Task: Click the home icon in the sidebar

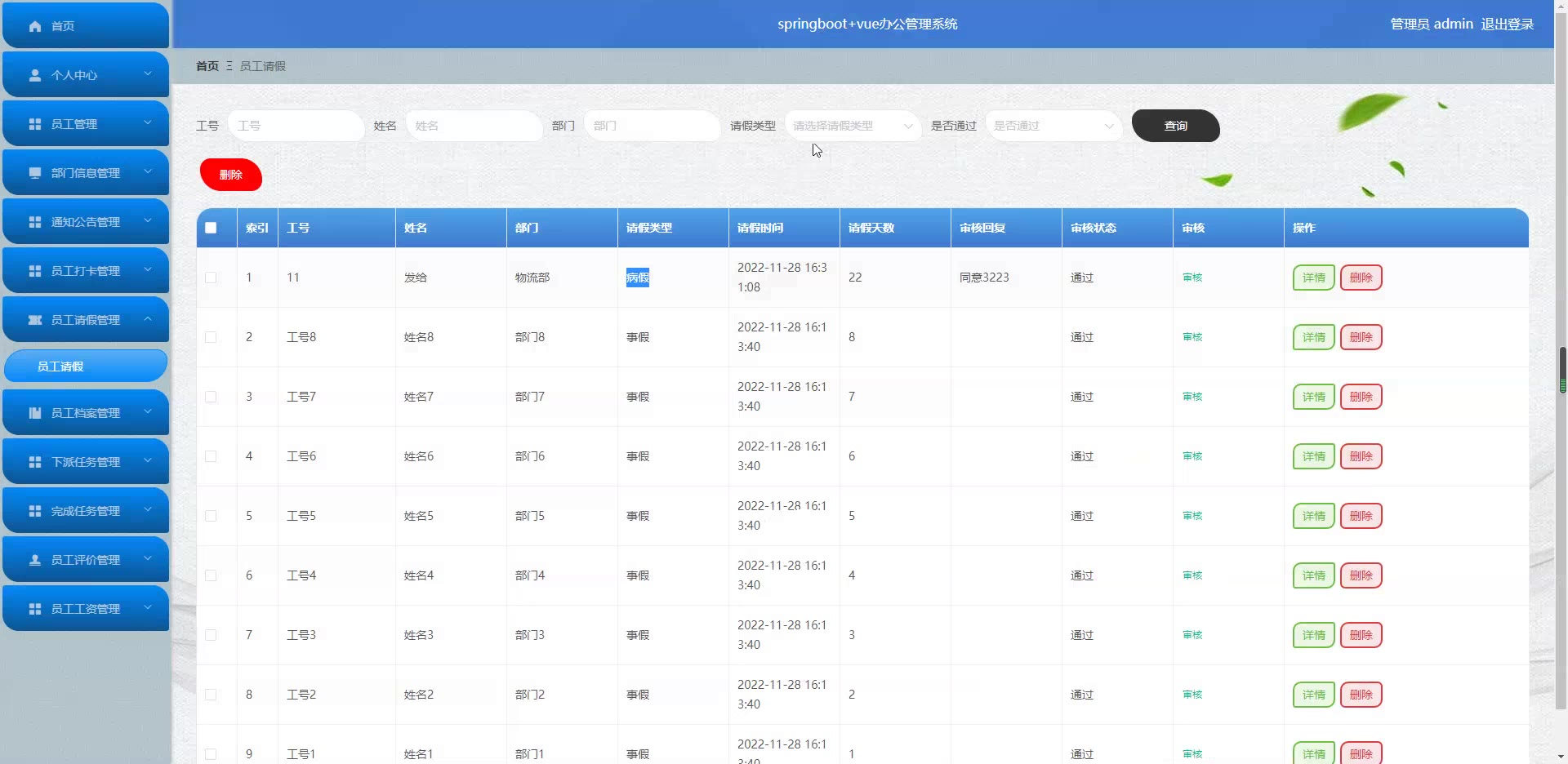Action: tap(35, 26)
